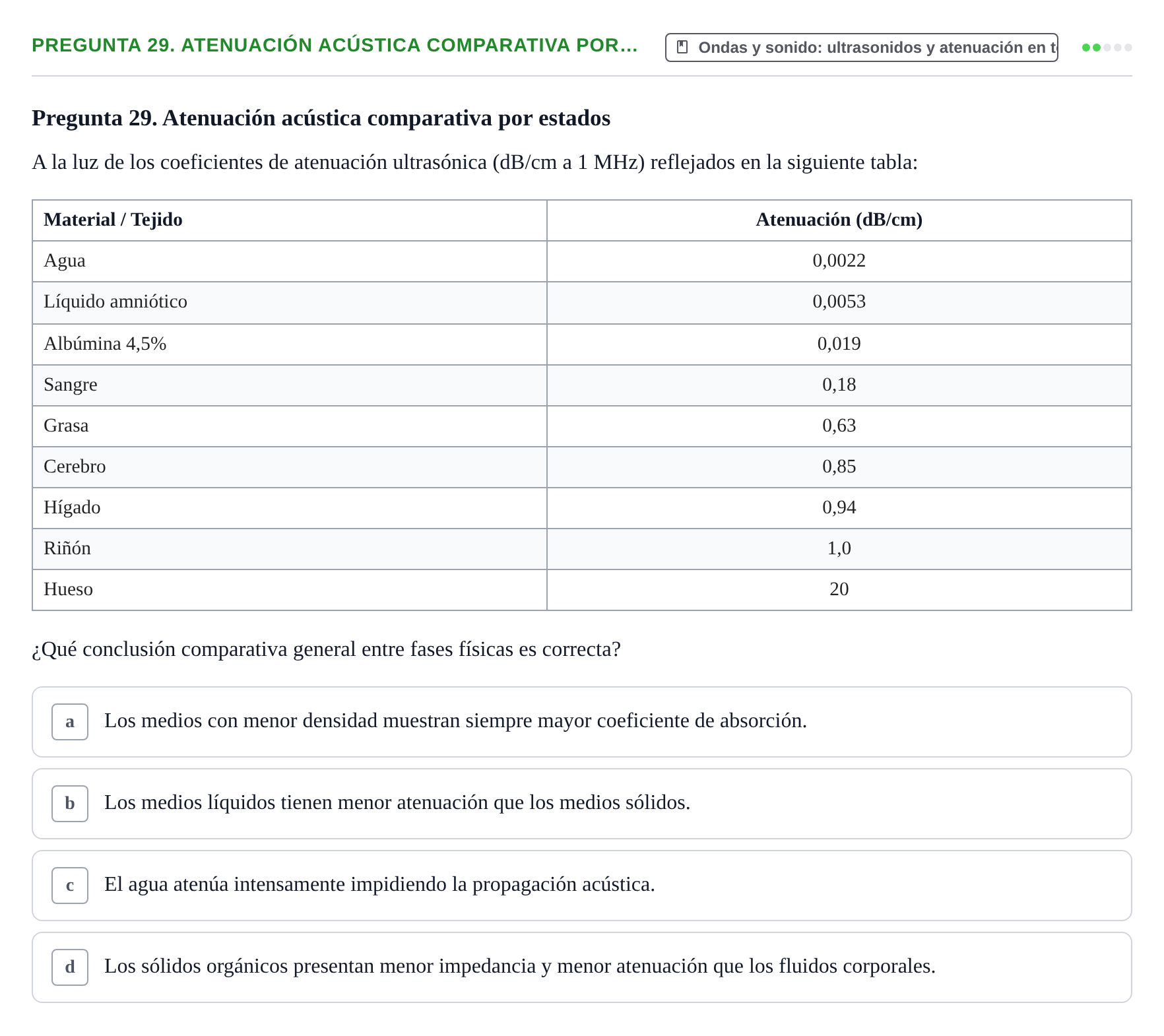Select answer option c letter box
This screenshot has width=1164, height=1036.
click(70, 886)
